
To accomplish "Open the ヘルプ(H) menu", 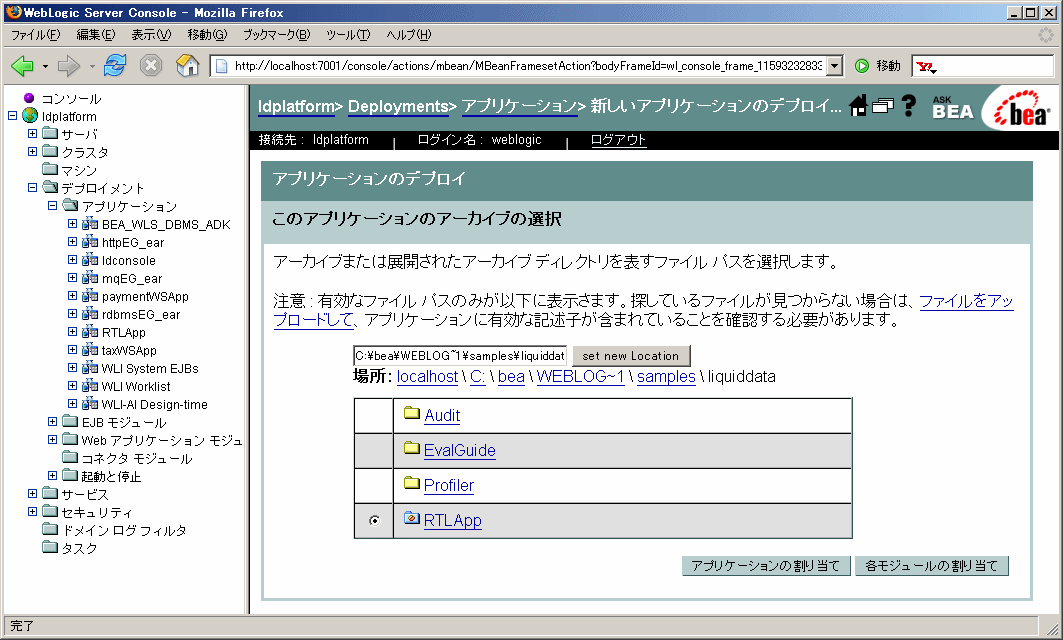I will (x=409, y=35).
